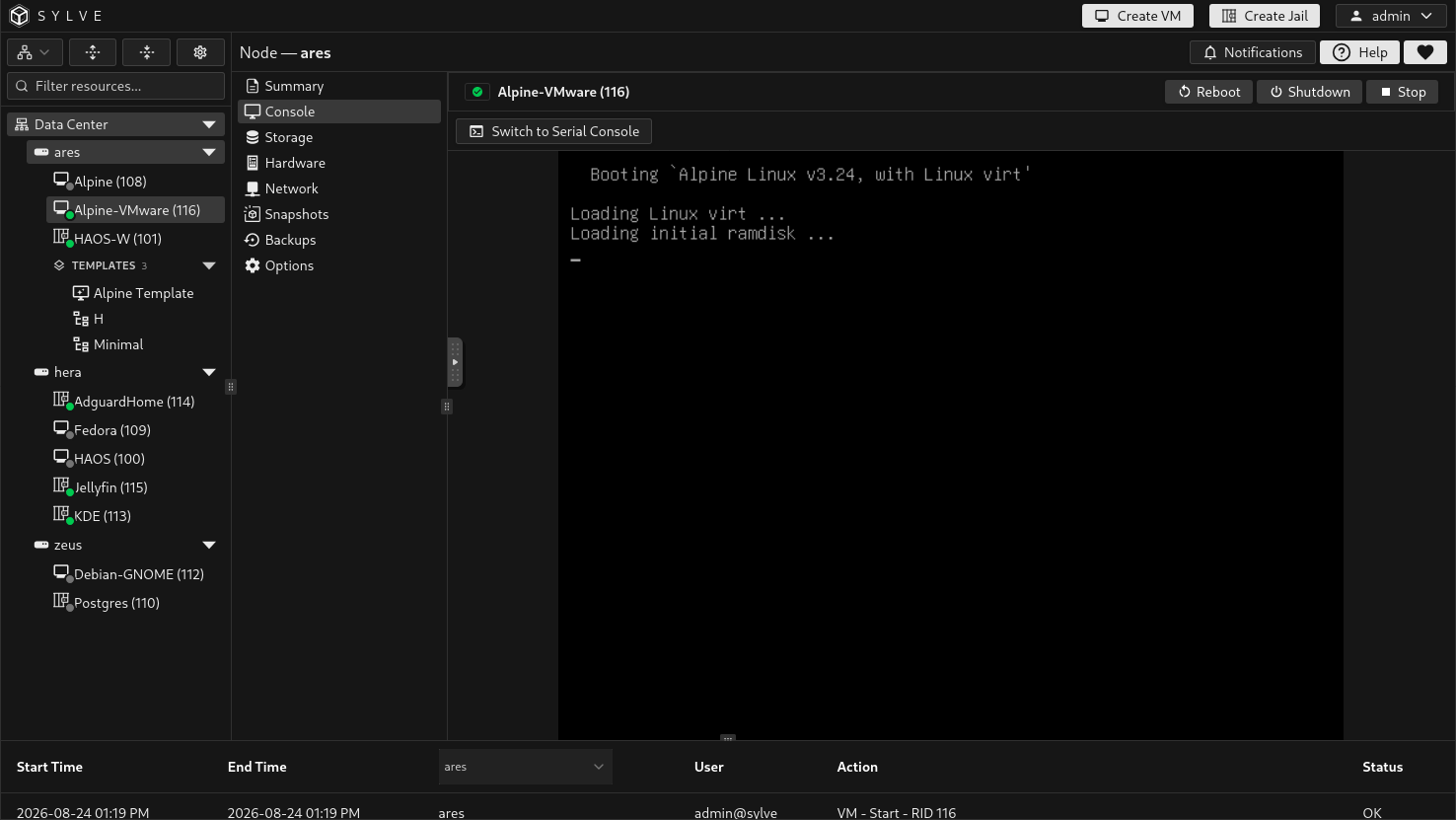
Task: Collapse the zeus node arrow
Action: (x=209, y=545)
